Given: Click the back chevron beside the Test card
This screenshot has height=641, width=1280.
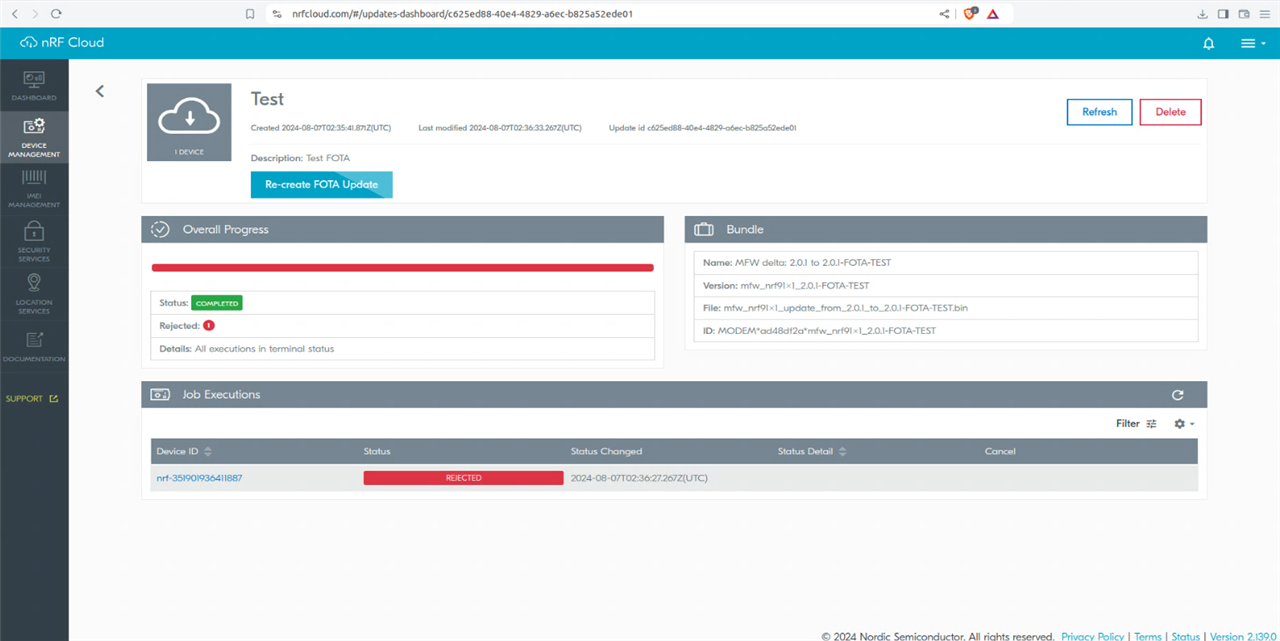Looking at the screenshot, I should pyautogui.click(x=100, y=91).
